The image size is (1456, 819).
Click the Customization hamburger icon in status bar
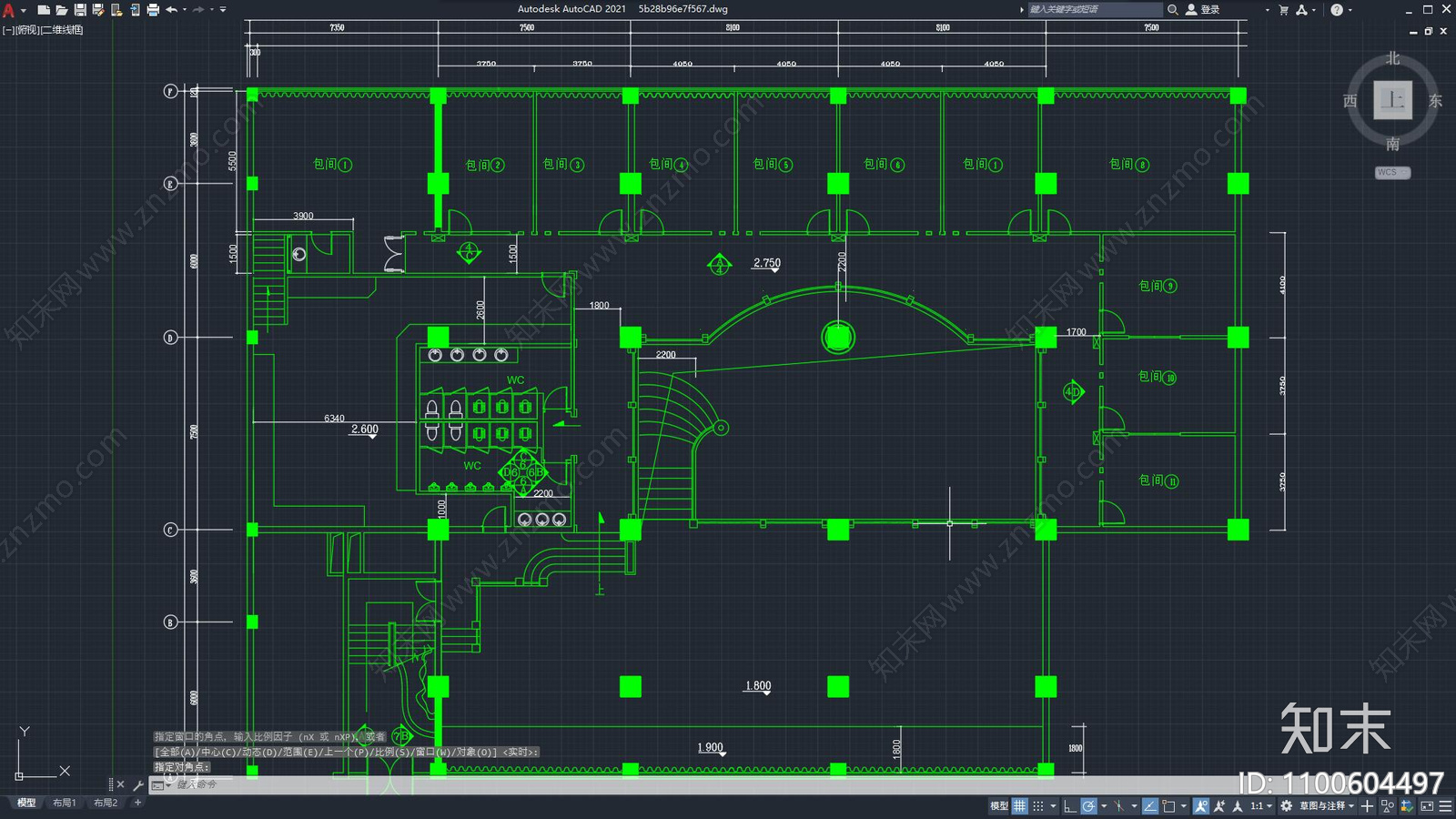point(1445,806)
